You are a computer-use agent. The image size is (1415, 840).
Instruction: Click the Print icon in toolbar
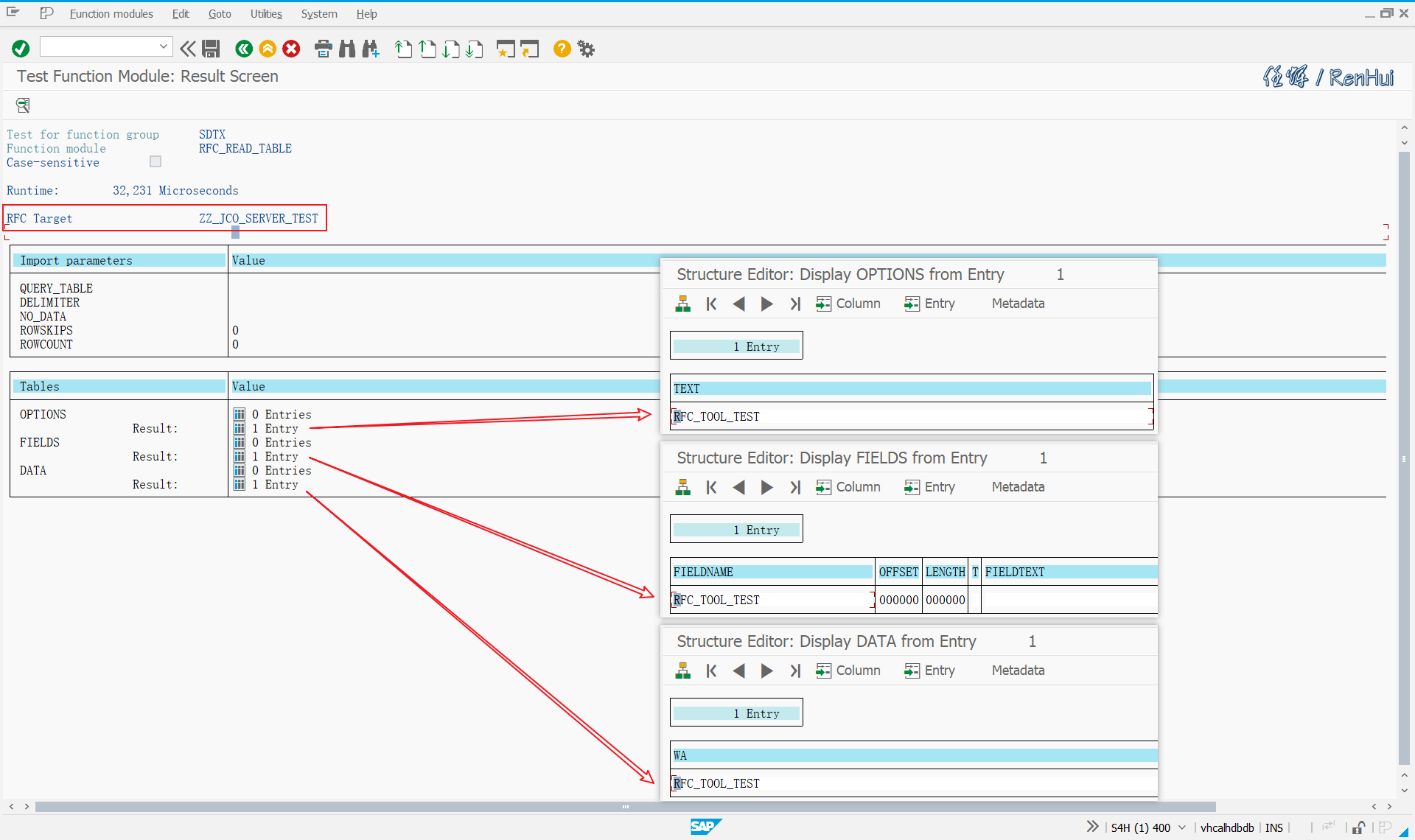point(323,49)
